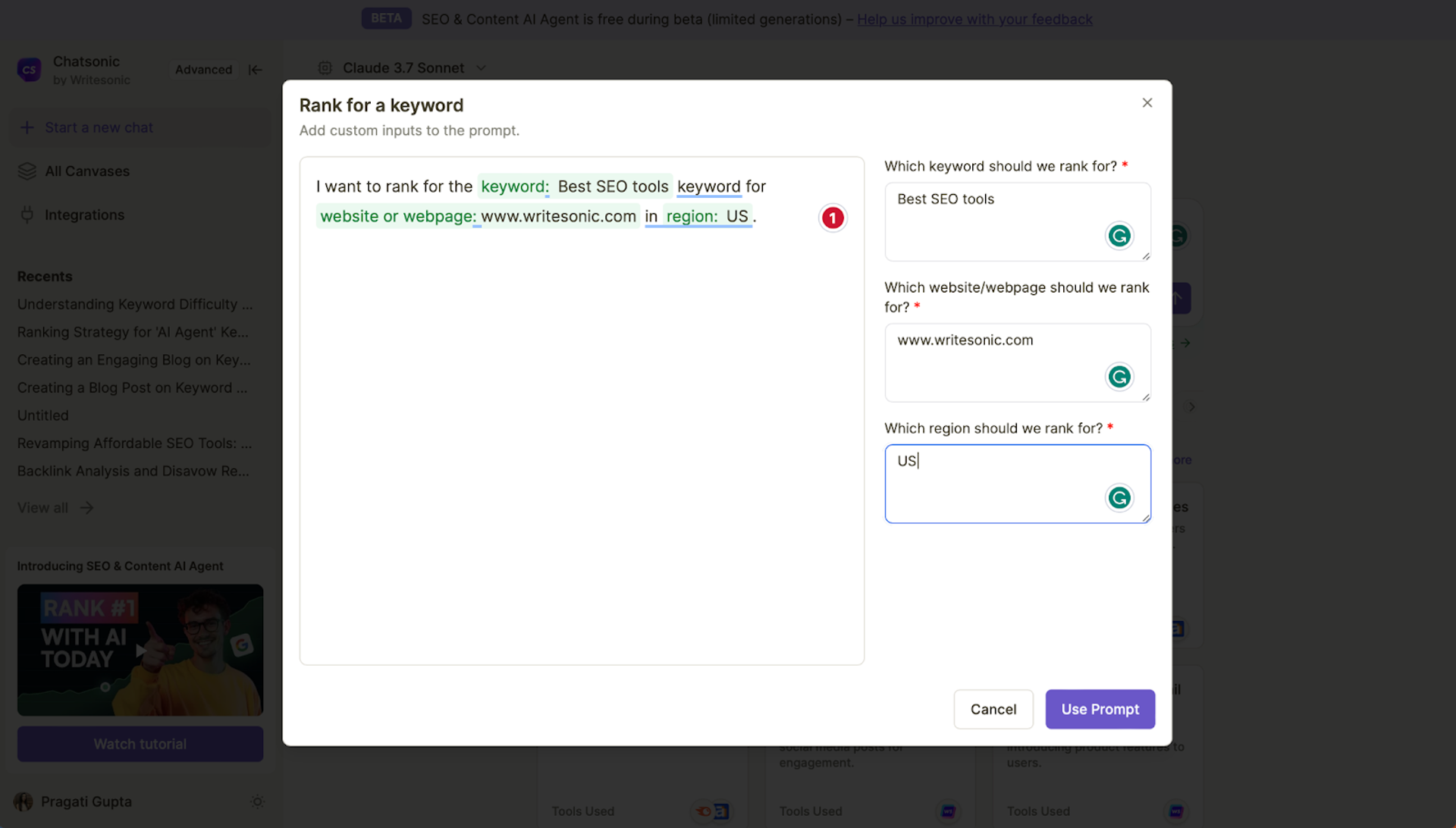The image size is (1456, 828).
Task: Open recent chat Backlink Analysis and Disavow Re...
Action: [133, 471]
